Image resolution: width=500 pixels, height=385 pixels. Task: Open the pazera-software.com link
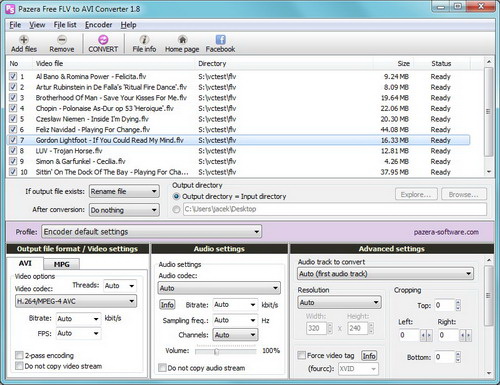click(x=446, y=232)
